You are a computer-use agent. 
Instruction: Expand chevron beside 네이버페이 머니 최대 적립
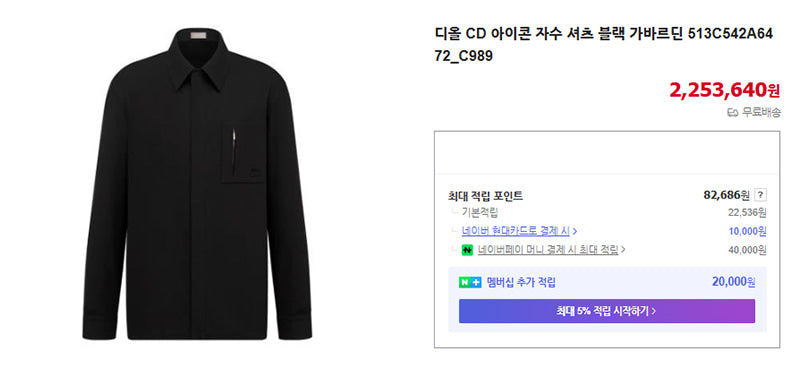coord(623,250)
